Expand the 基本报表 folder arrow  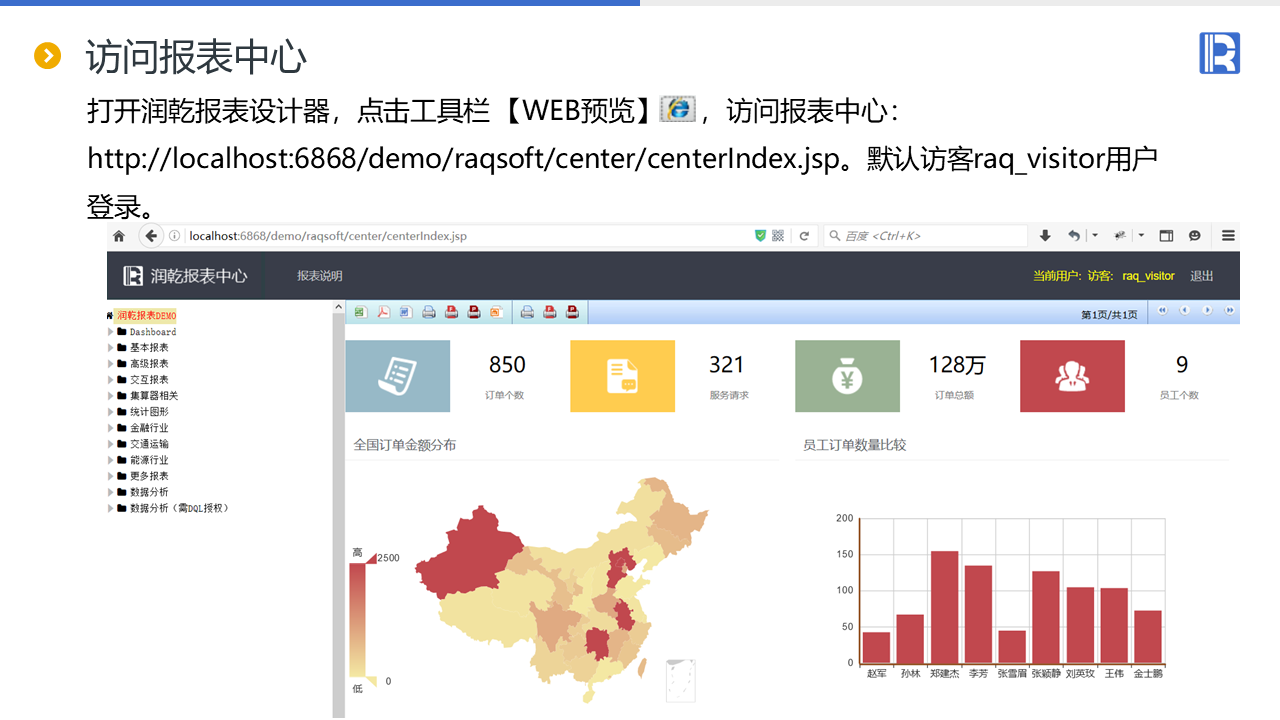pyautogui.click(x=111, y=348)
